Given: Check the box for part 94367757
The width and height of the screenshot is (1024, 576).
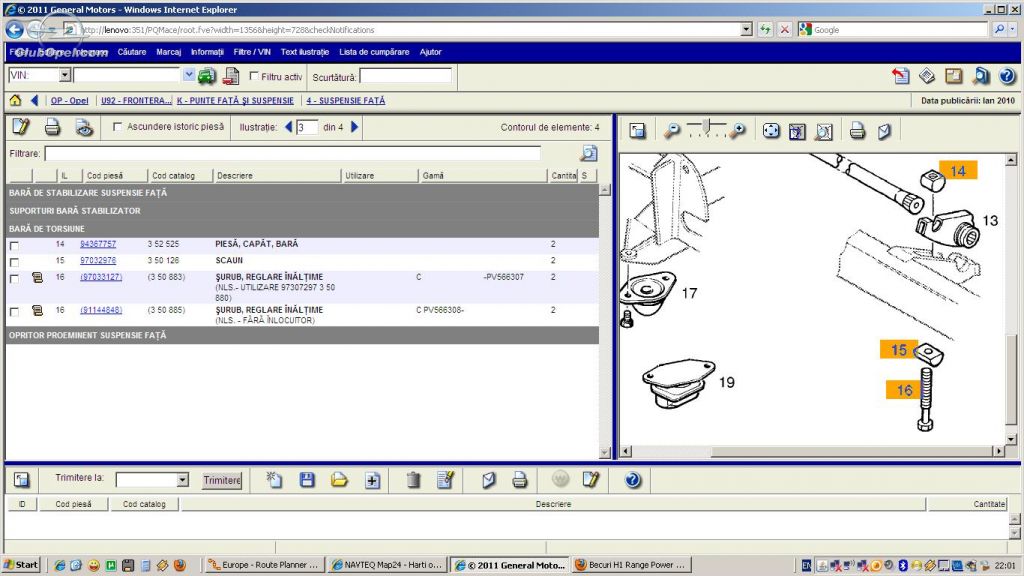Looking at the screenshot, I should 14,246.
